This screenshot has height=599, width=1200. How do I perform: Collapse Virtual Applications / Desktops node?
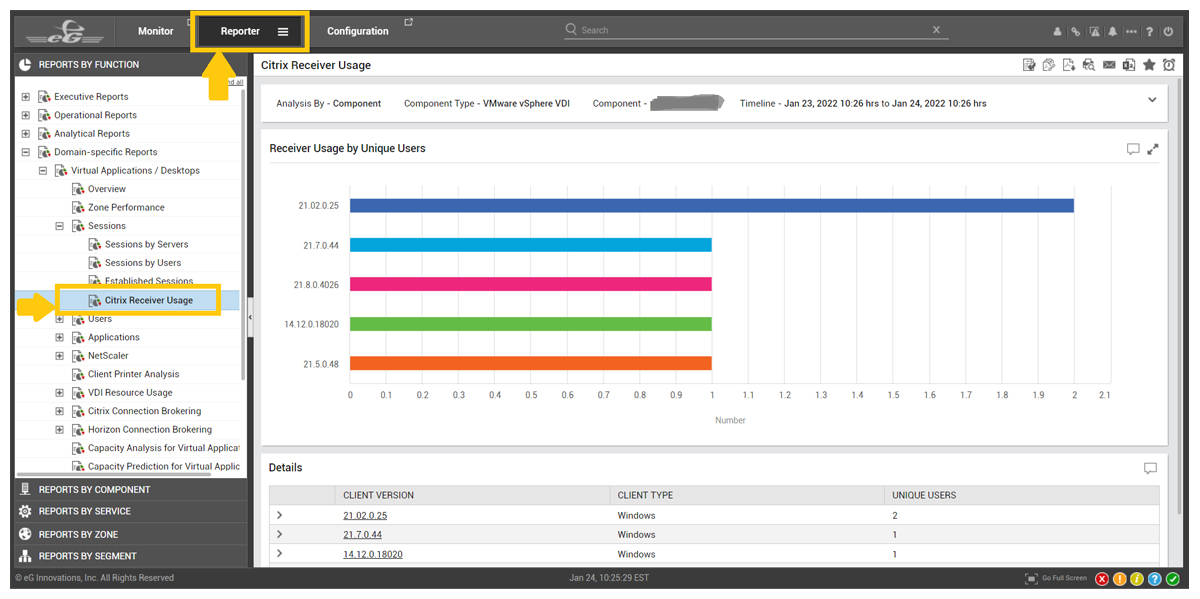(43, 171)
